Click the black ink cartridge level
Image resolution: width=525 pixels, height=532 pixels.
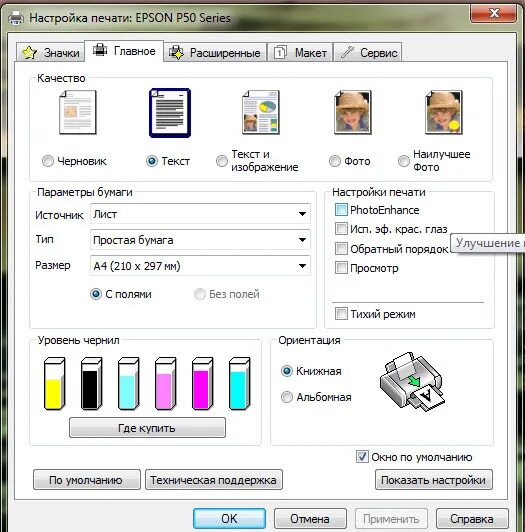click(x=91, y=383)
